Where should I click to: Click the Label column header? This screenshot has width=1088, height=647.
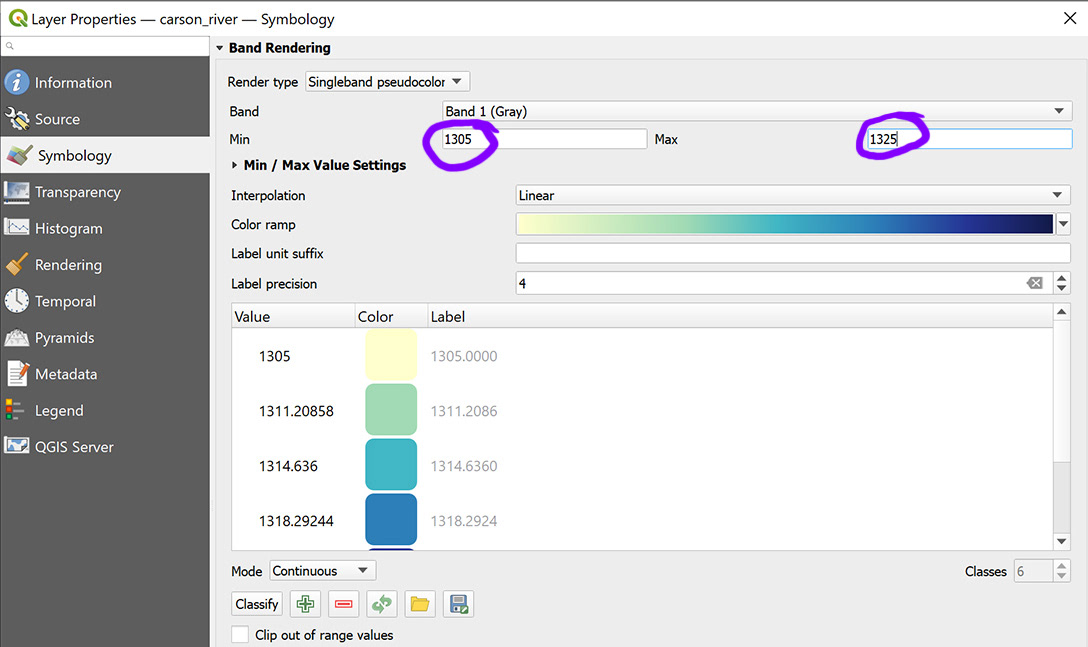[740, 317]
